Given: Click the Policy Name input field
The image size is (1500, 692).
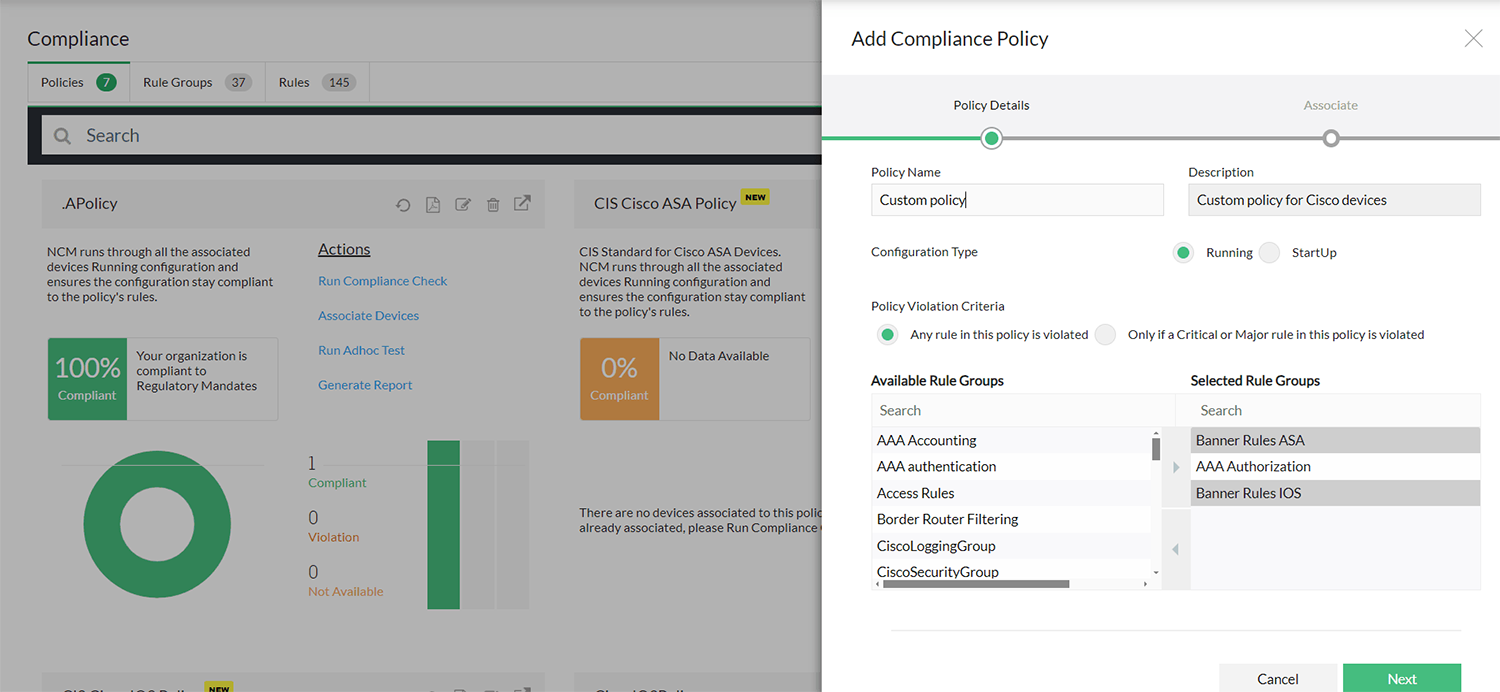Looking at the screenshot, I should coord(1017,200).
